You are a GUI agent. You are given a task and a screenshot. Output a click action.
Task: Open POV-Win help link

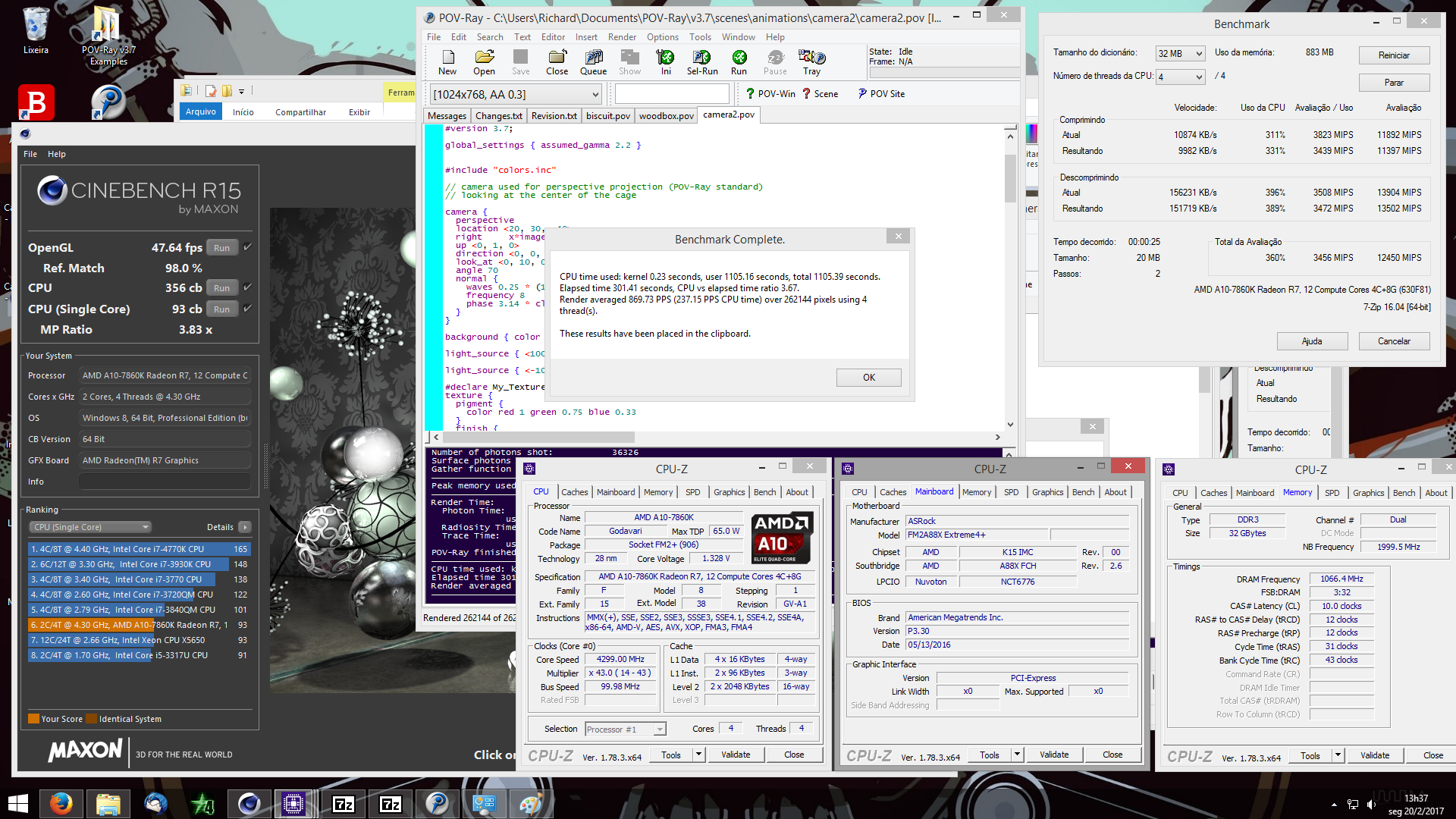770,94
